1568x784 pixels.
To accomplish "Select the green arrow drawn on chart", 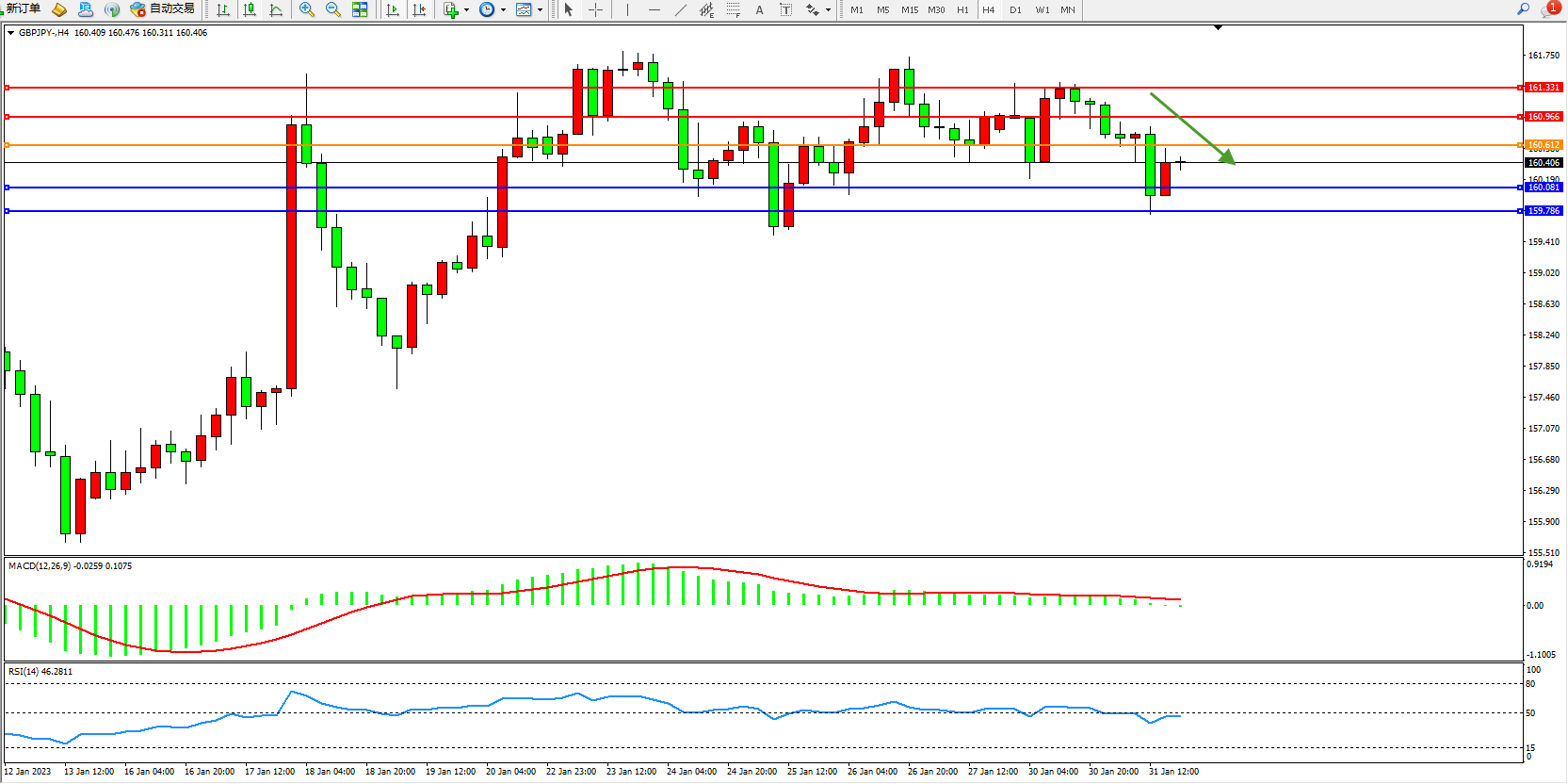I will (1191, 127).
